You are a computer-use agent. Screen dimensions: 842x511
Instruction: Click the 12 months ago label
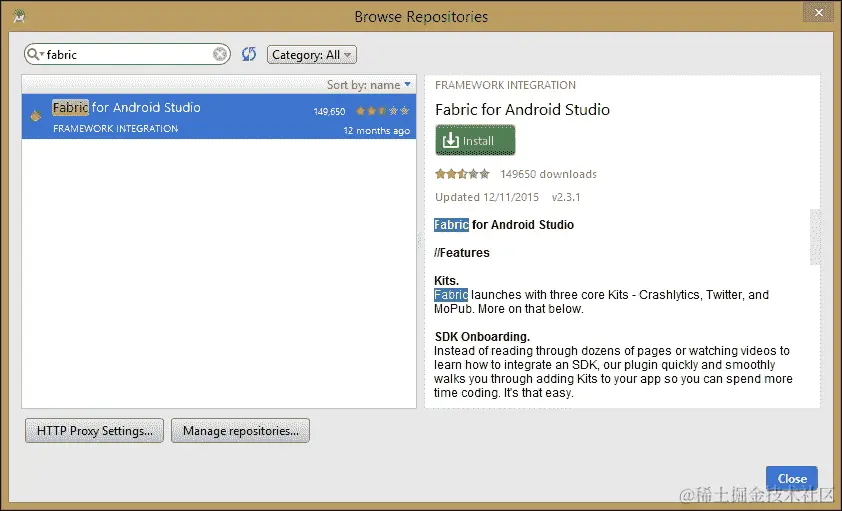tap(376, 130)
